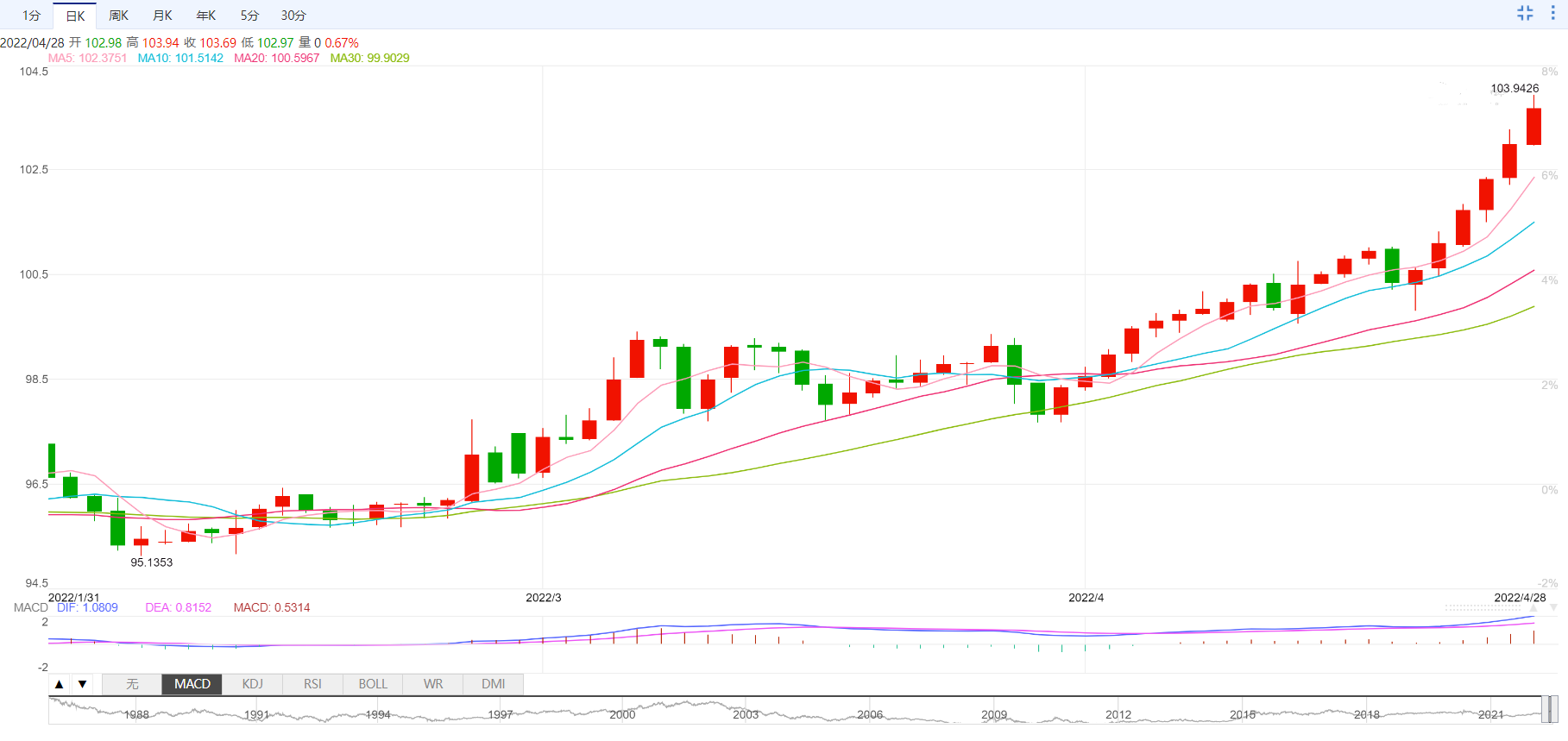Select the 月K monthly chart tab
This screenshot has height=741, width=1568.
click(161, 16)
